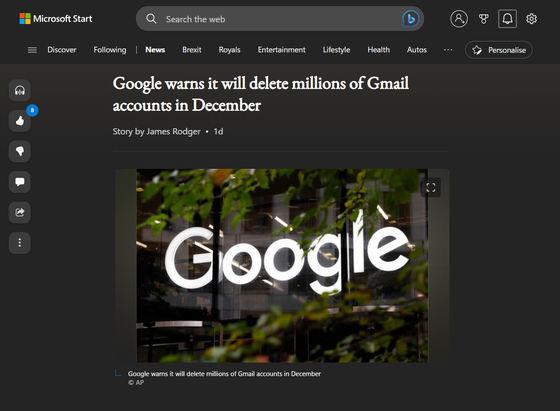Open the Autos tab
Image resolution: width=560 pixels, height=411 pixels.
(x=417, y=50)
